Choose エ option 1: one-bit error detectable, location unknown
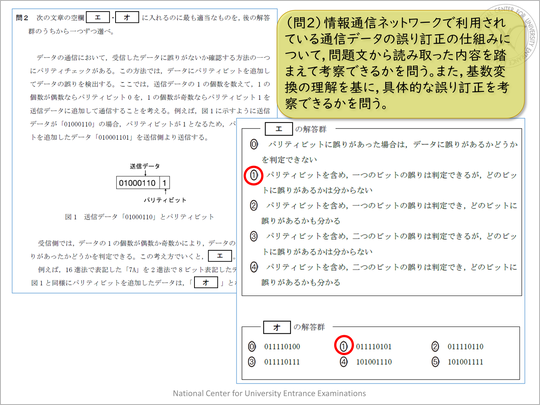The image size is (540, 405). (253, 175)
